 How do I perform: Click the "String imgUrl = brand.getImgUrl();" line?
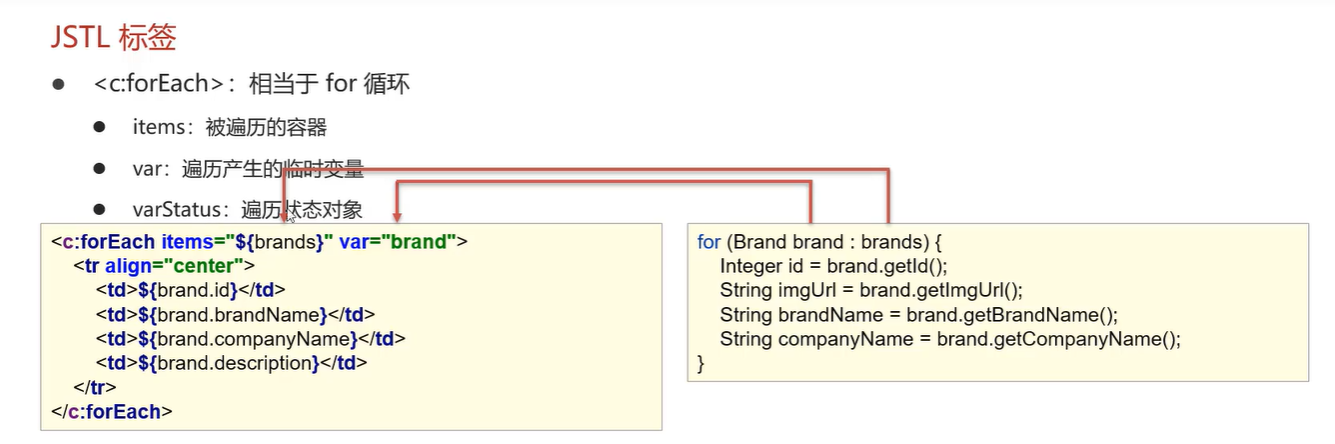point(871,290)
